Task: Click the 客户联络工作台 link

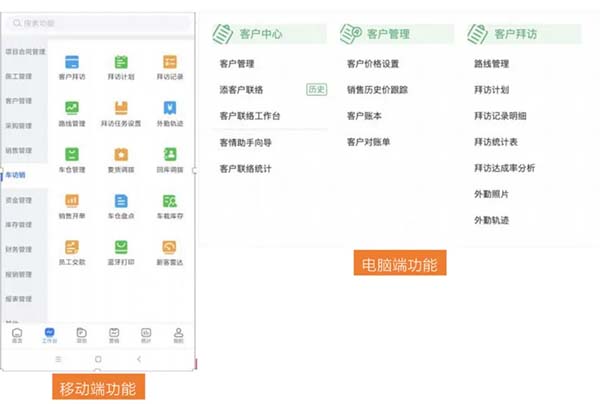Action: [249, 117]
